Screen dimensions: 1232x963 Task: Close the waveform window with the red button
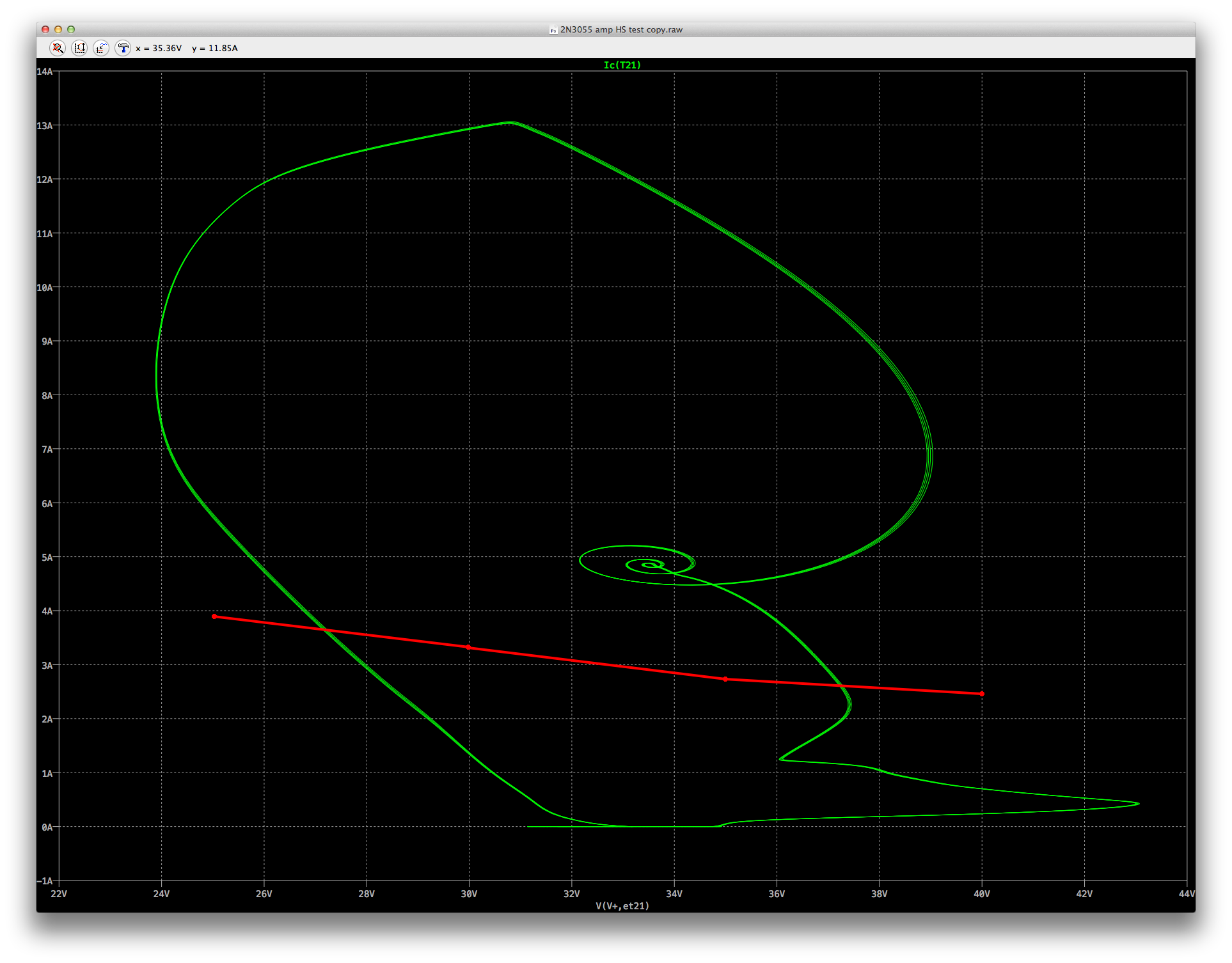(45, 29)
